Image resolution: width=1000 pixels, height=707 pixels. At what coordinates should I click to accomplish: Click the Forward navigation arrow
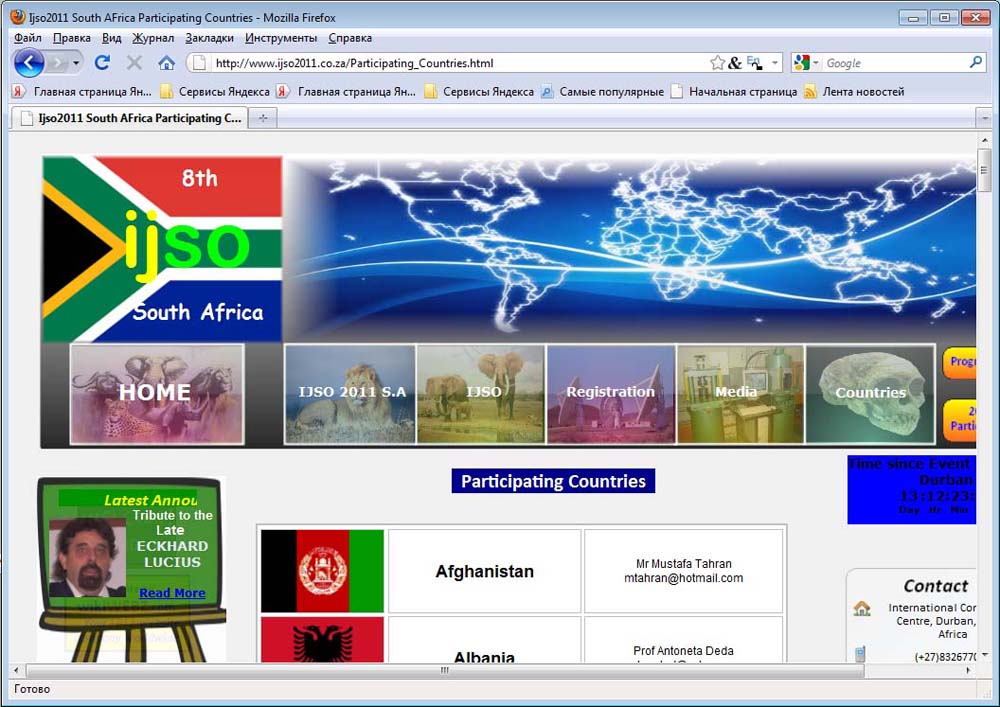tap(58, 63)
